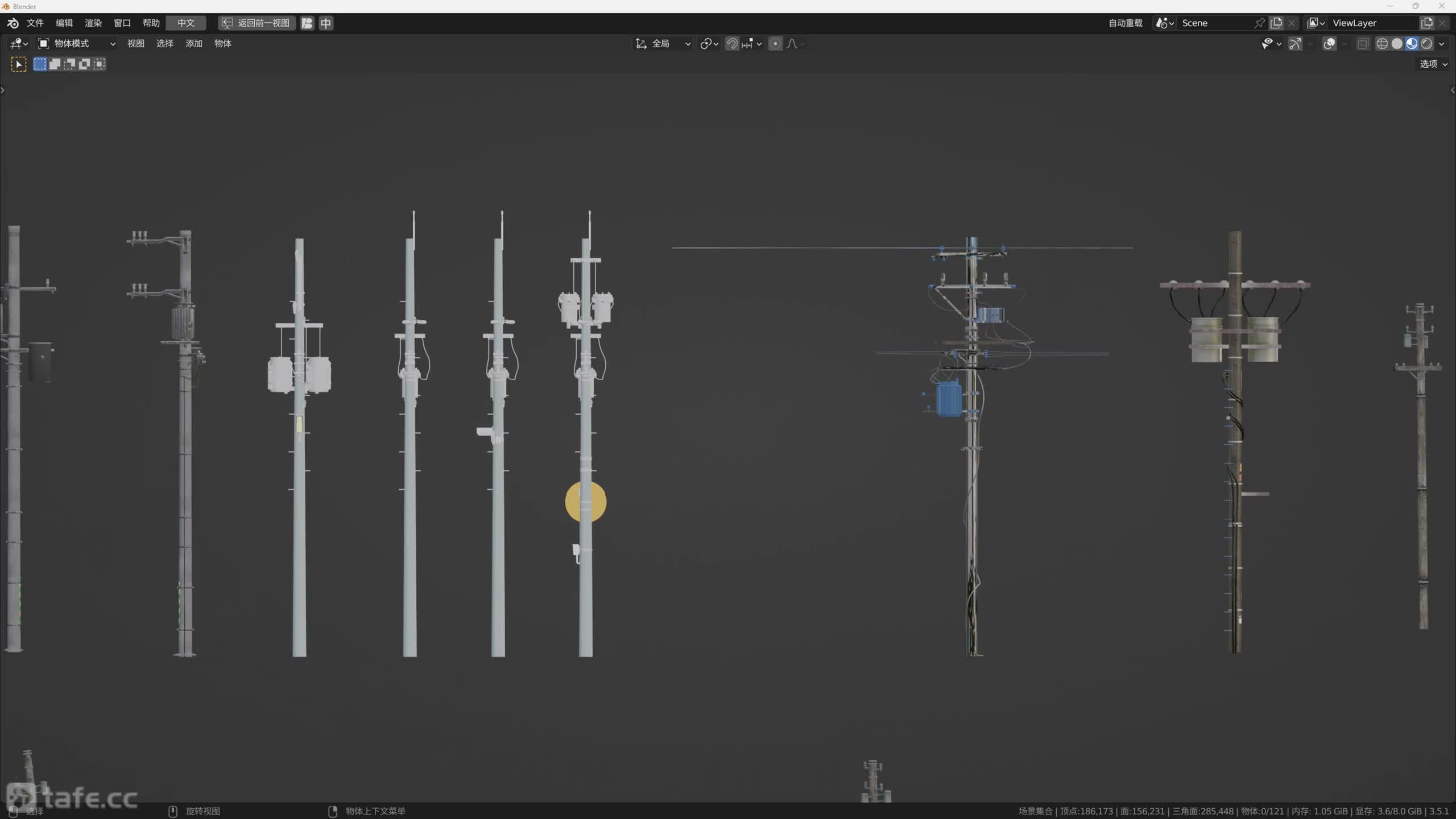The image size is (1456, 819).
Task: Choose the invert selection mode
Action: click(x=84, y=64)
